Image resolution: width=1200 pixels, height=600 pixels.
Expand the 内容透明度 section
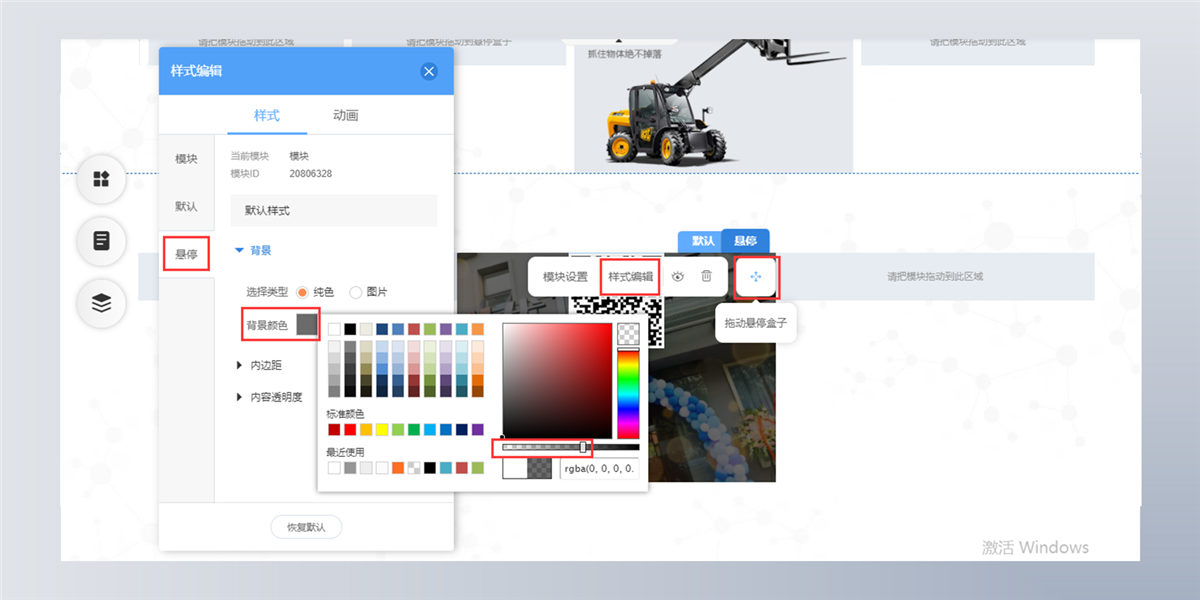click(x=269, y=397)
